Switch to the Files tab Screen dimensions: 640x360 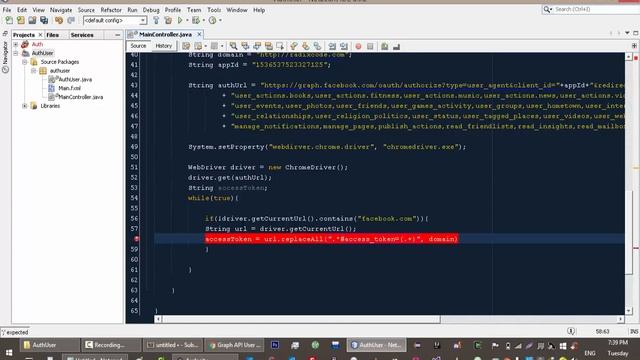pyautogui.click(x=53, y=35)
